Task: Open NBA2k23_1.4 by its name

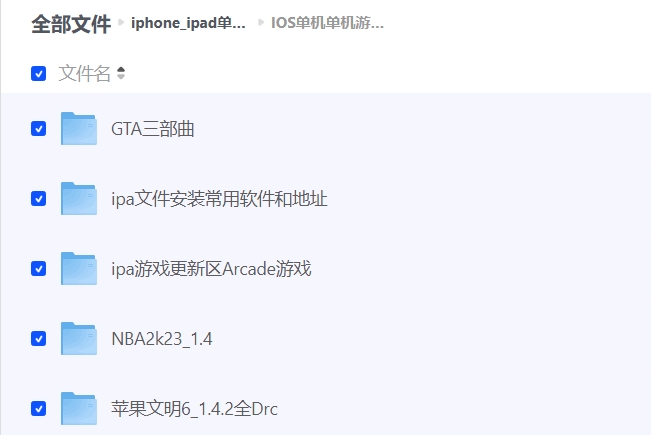Action: coord(162,339)
